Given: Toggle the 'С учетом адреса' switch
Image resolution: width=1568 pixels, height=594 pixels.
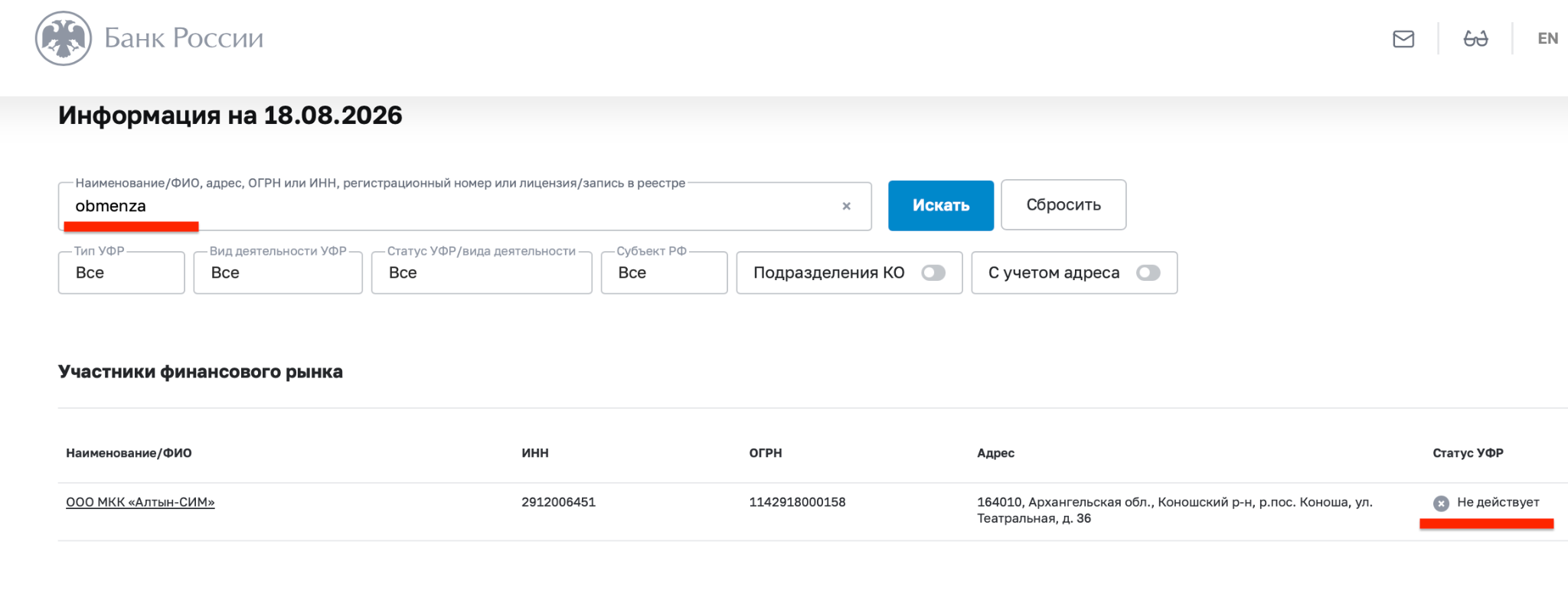Looking at the screenshot, I should click(x=1148, y=273).
